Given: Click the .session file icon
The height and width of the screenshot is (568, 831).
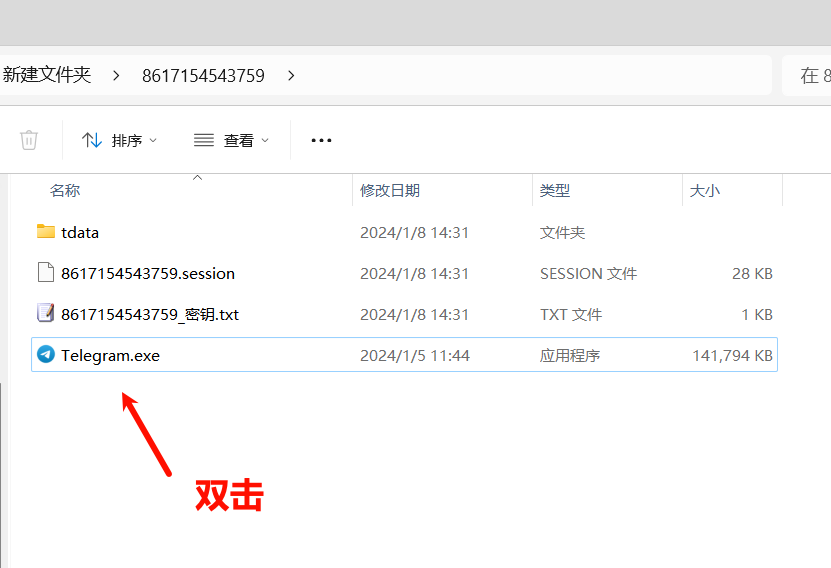Looking at the screenshot, I should [45, 273].
